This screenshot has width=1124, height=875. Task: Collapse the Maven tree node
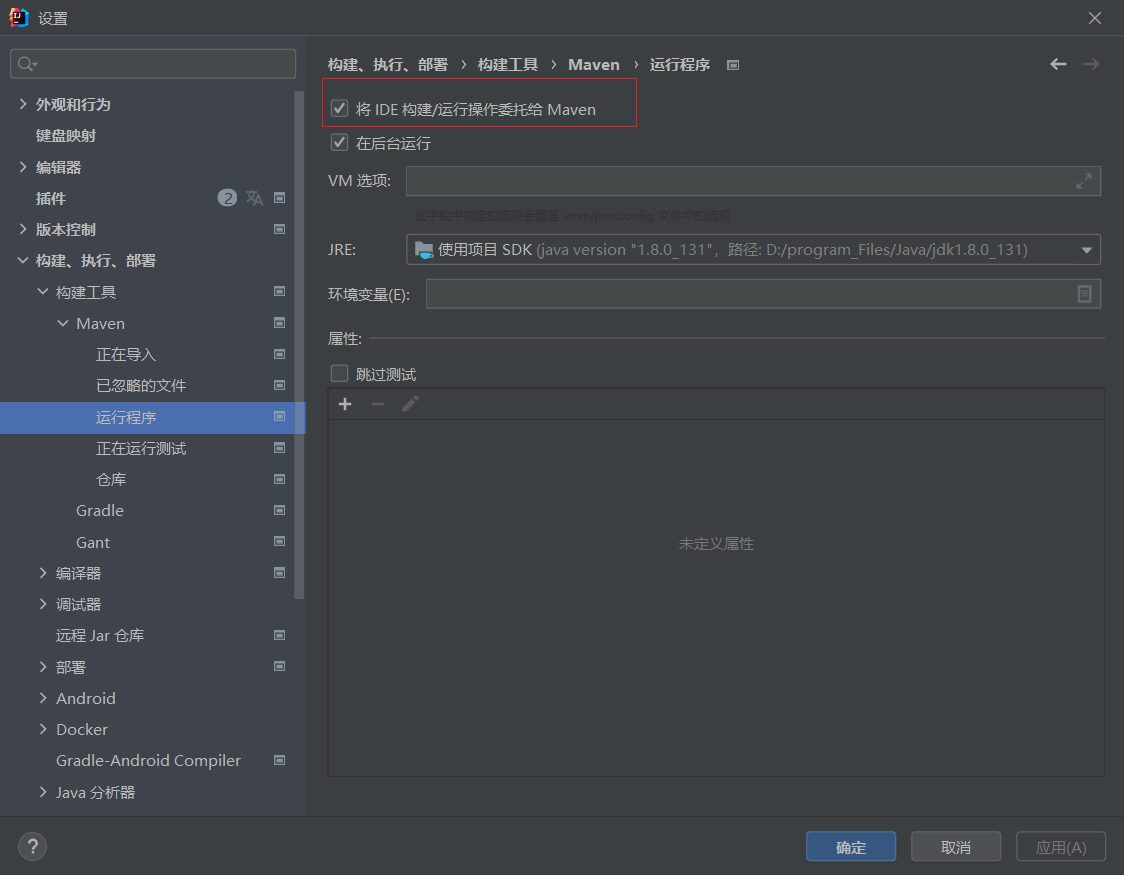pos(63,323)
